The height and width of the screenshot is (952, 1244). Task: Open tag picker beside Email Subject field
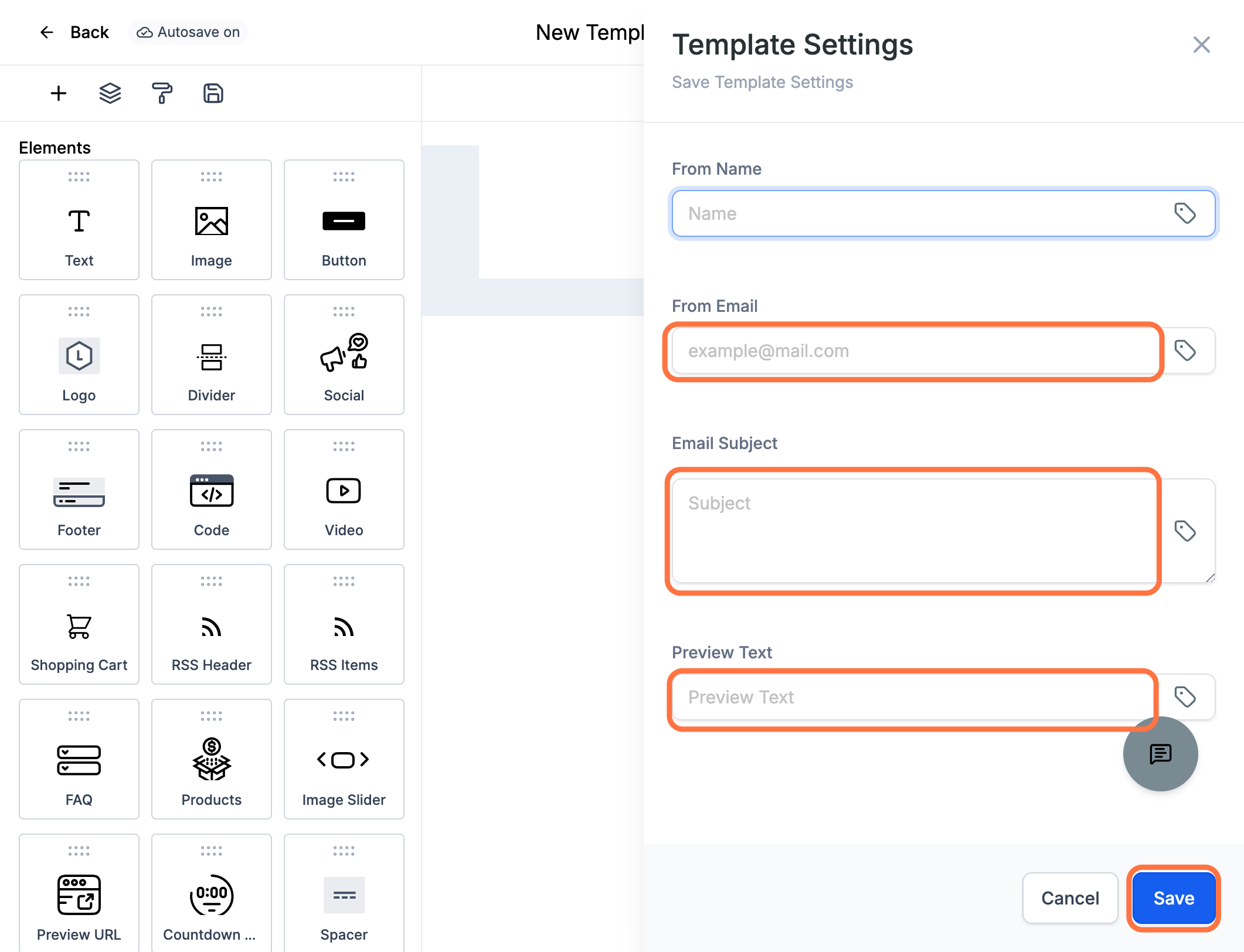pyautogui.click(x=1185, y=531)
